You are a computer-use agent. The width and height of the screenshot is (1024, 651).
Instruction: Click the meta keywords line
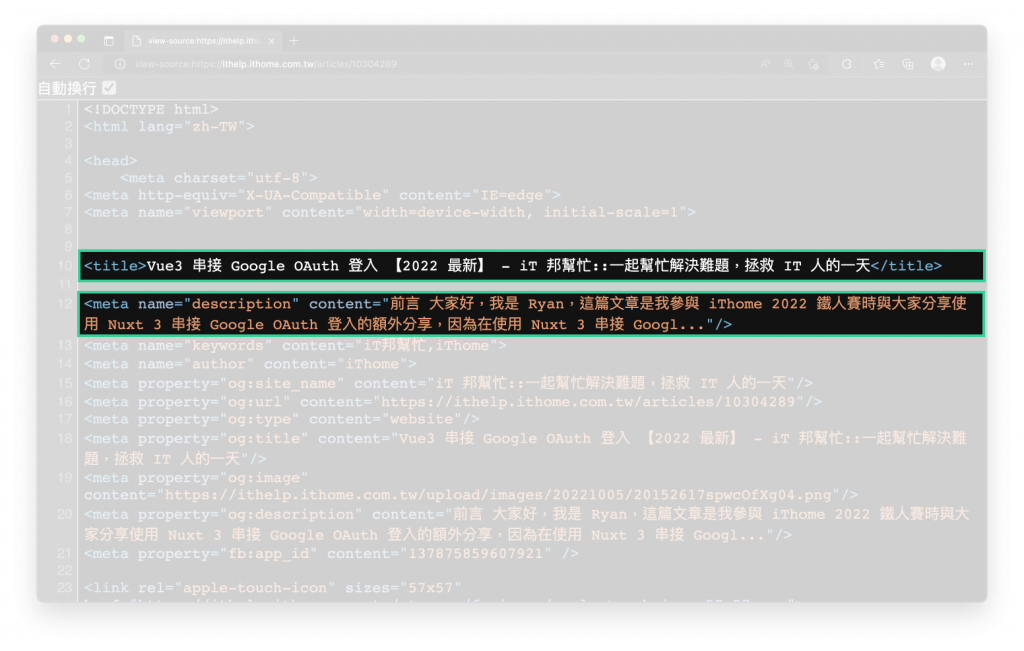[295, 345]
